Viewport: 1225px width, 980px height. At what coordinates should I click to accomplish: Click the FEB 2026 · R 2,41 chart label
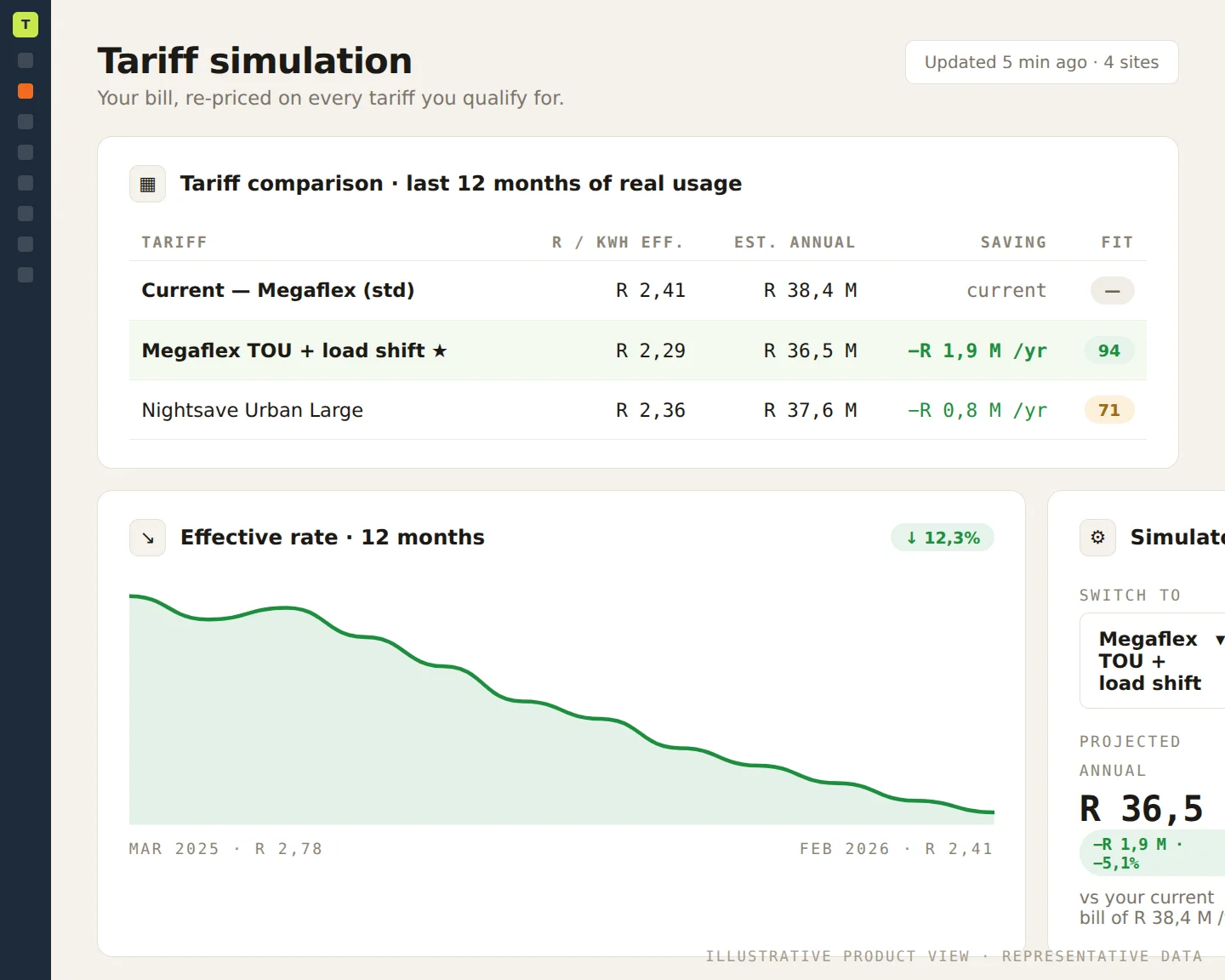pyautogui.click(x=897, y=849)
